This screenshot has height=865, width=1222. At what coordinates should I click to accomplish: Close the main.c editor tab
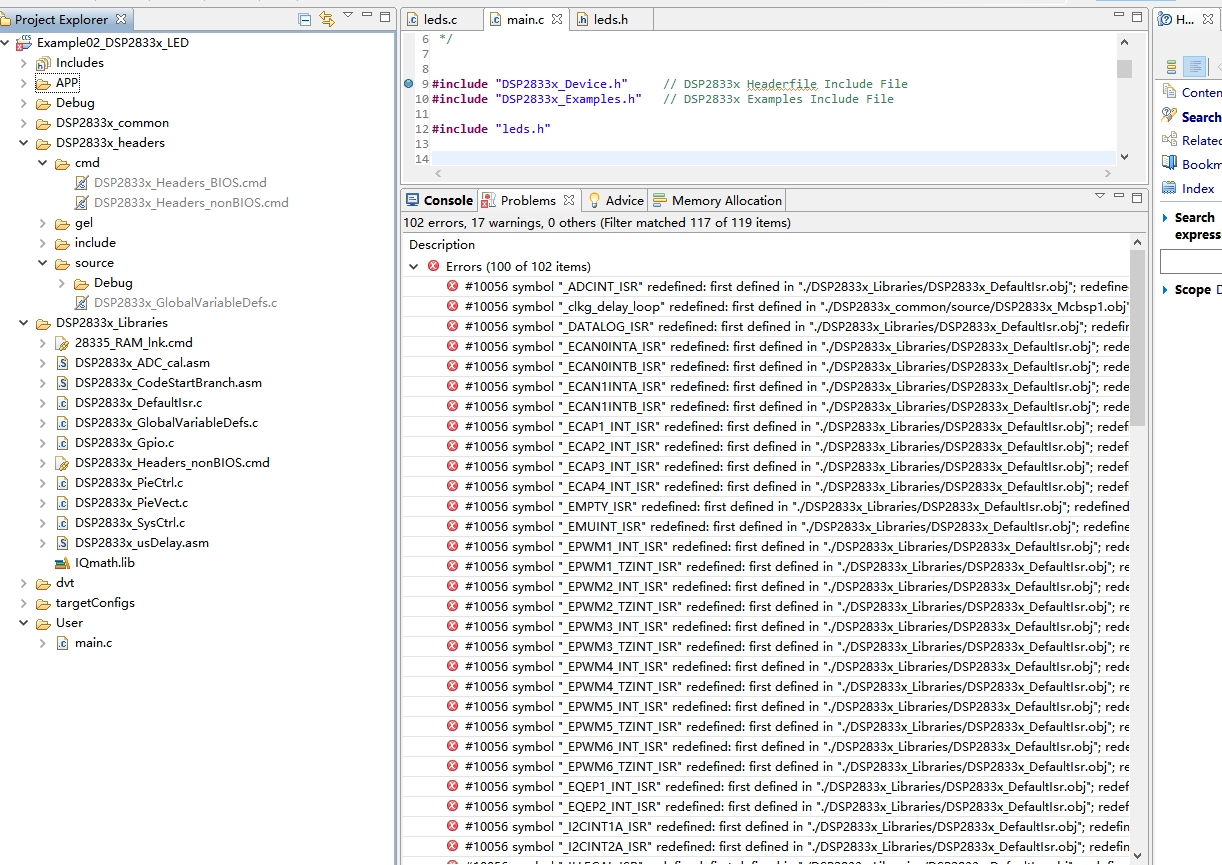(x=557, y=19)
